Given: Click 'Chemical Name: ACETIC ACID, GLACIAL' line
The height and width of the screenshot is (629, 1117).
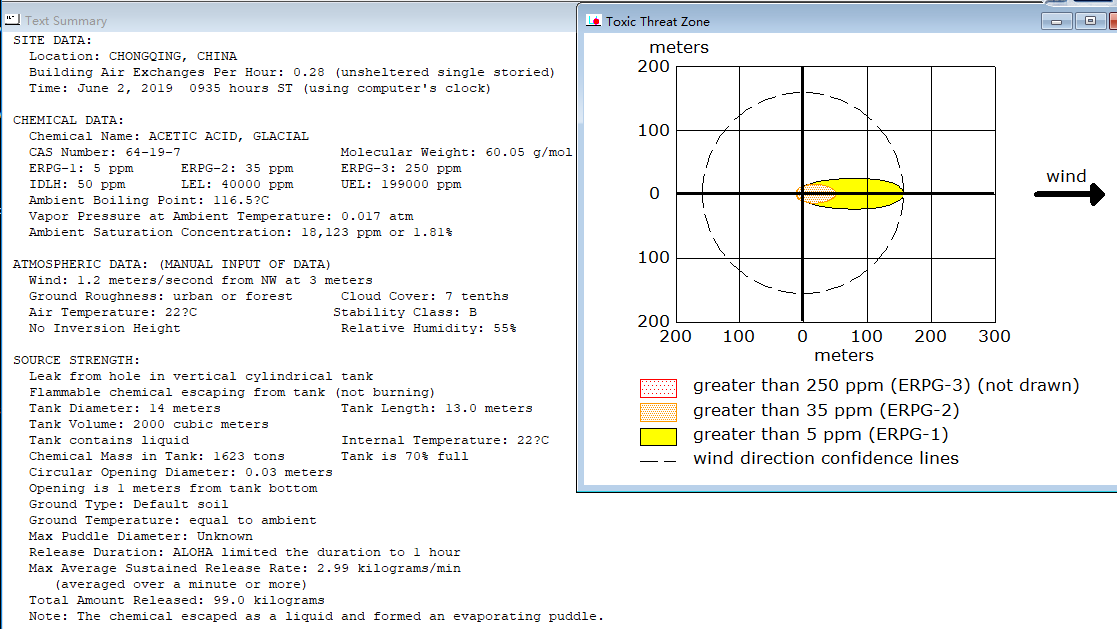Looking at the screenshot, I should click(169, 136).
